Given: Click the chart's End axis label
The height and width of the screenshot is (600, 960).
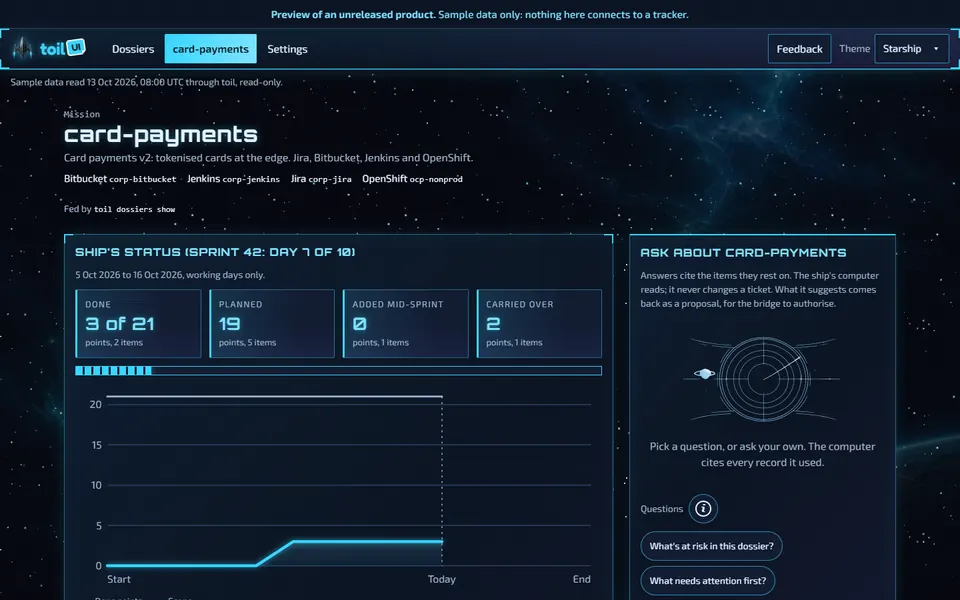Looking at the screenshot, I should pyautogui.click(x=582, y=579).
